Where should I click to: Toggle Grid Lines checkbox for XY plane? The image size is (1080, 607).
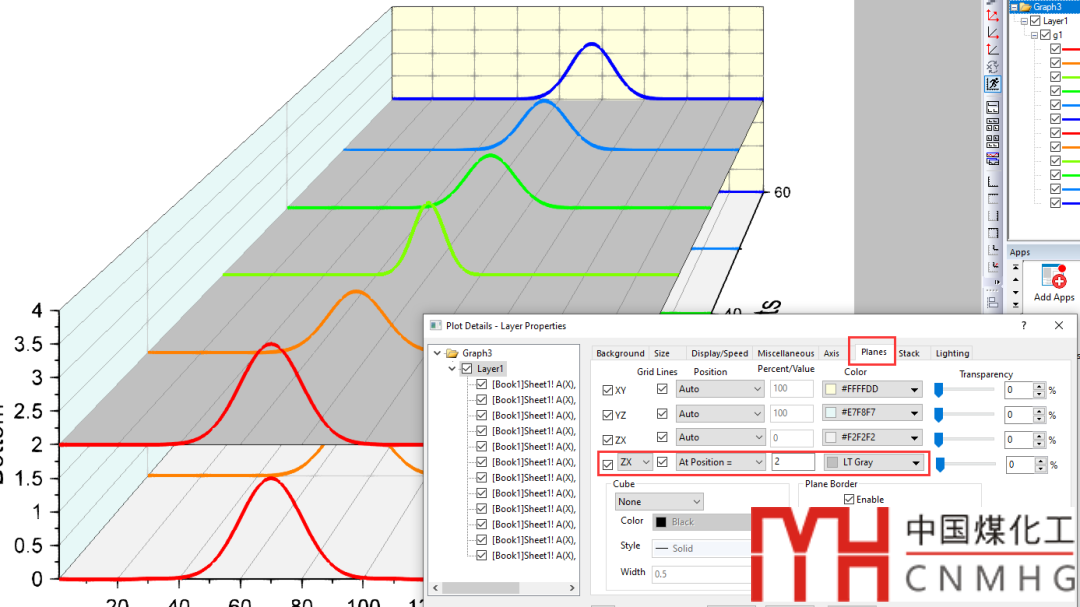[x=662, y=389]
